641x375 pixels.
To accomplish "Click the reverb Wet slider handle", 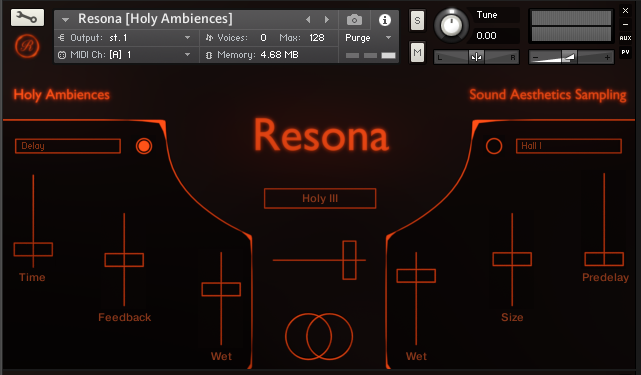I will pos(416,276).
